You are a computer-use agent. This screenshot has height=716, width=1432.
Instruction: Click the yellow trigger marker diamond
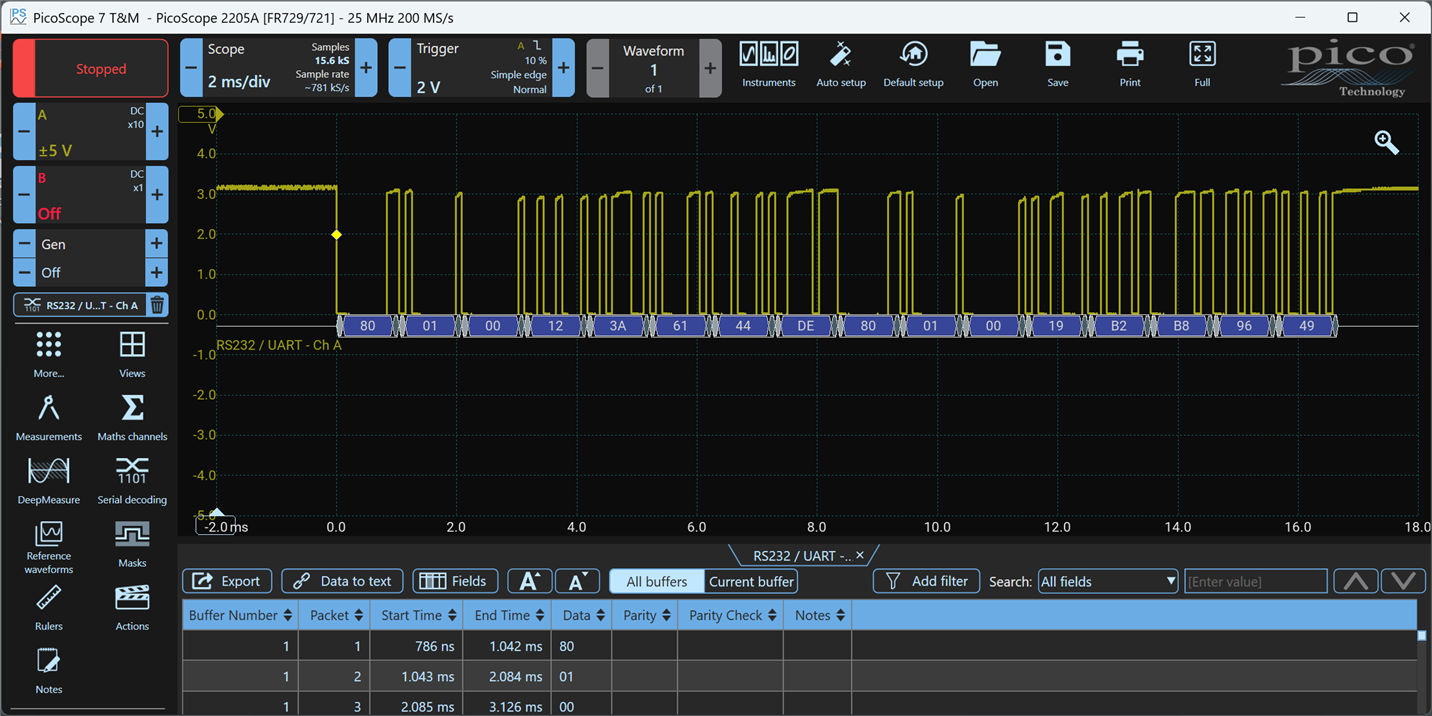[x=336, y=234]
